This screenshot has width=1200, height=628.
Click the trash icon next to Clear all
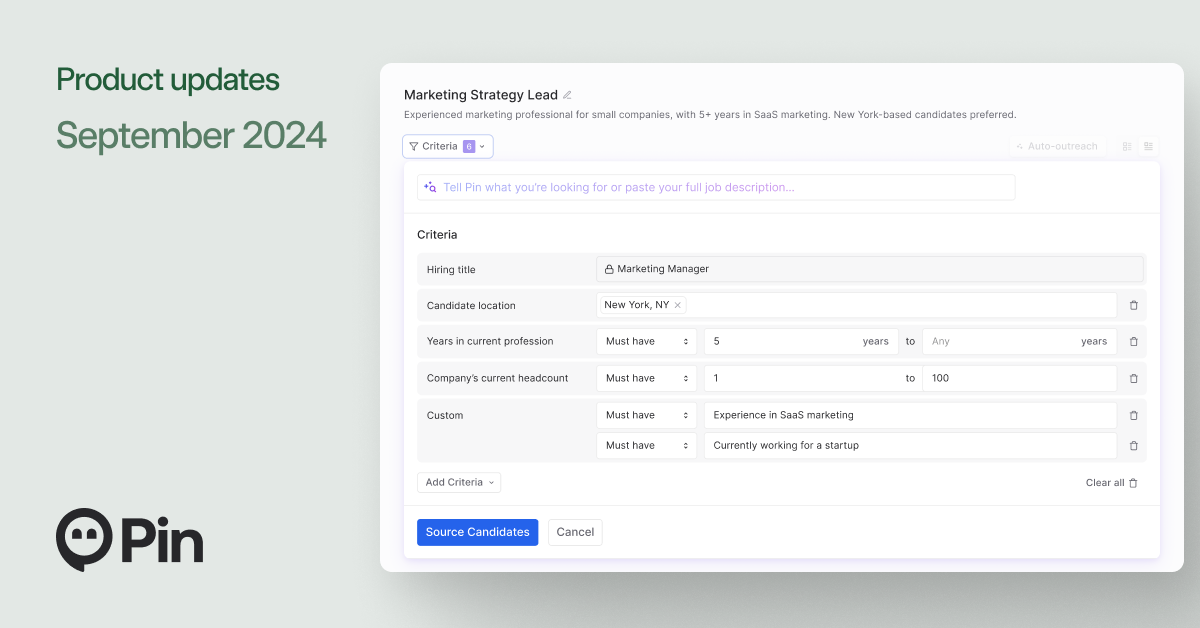[x=1132, y=482]
